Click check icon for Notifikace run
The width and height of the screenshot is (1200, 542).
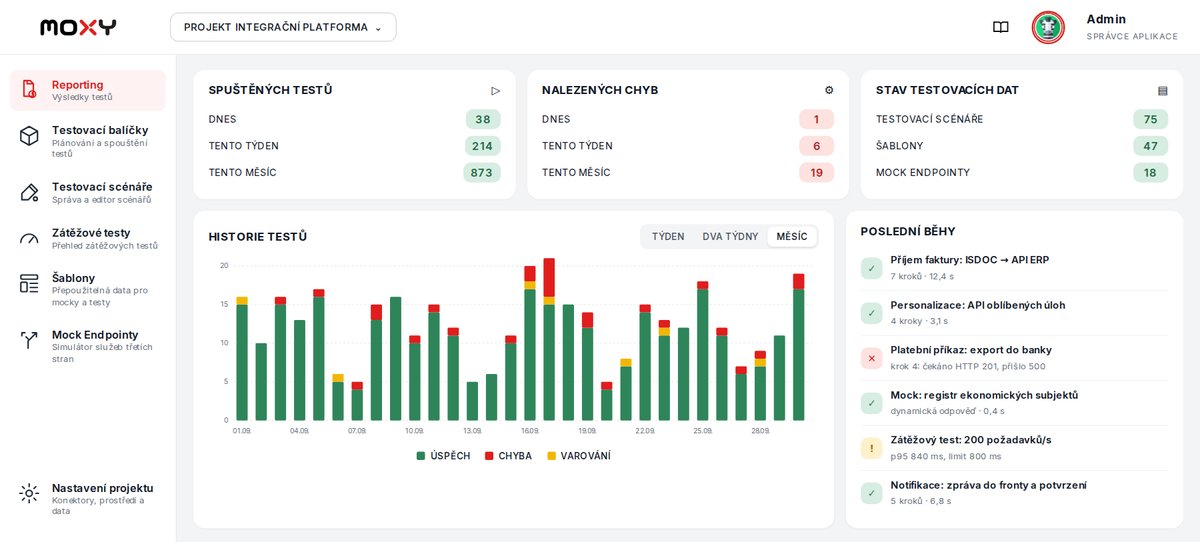pos(871,493)
